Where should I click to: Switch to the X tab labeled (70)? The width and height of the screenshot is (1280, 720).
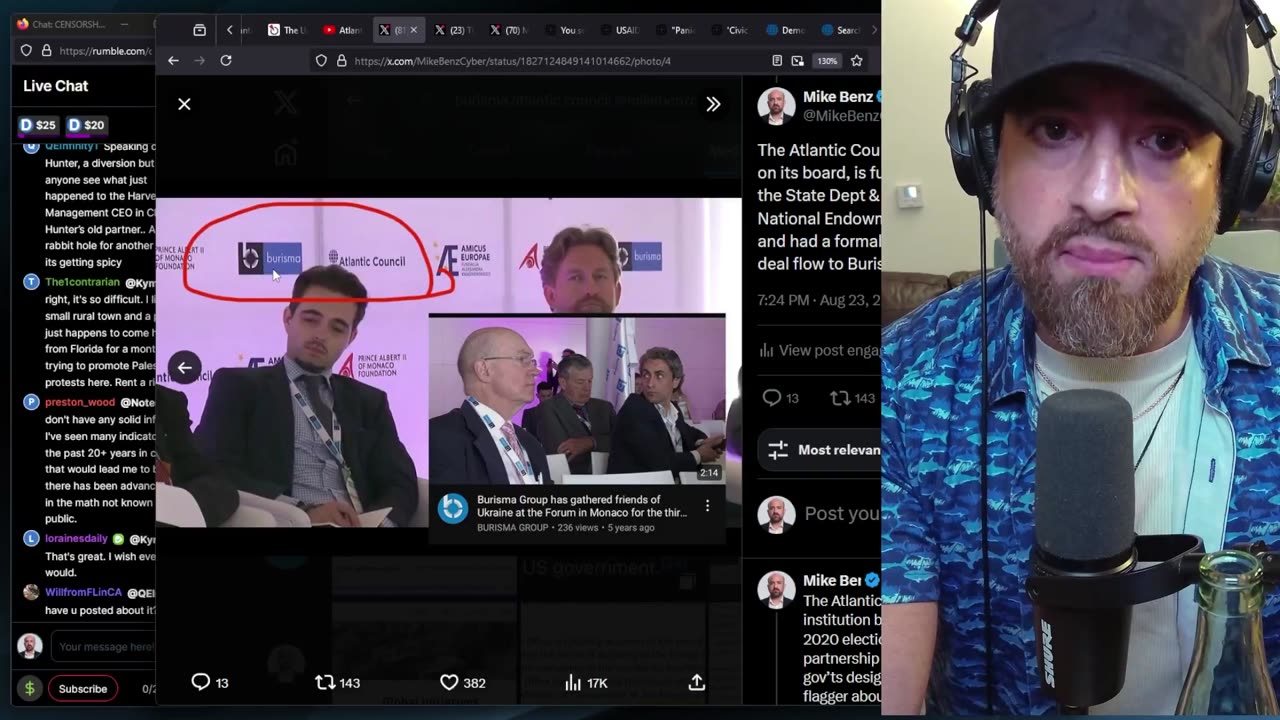509,30
